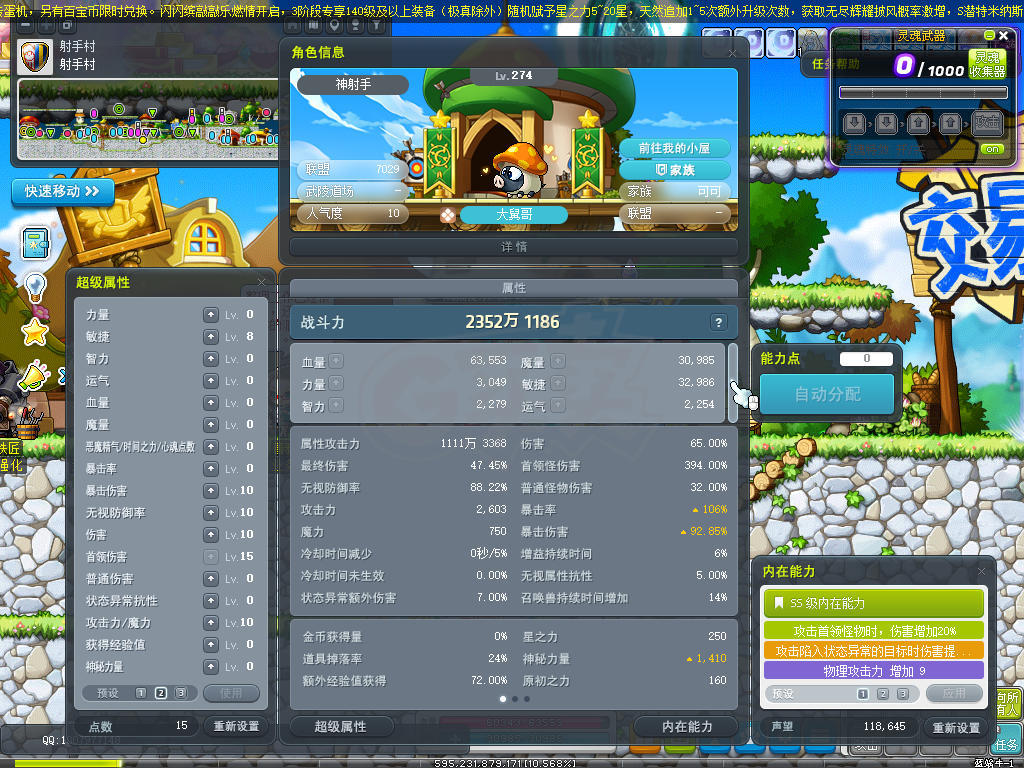The image size is (1024, 768).
Task: Click the 神射手 job label
Action: [353, 84]
